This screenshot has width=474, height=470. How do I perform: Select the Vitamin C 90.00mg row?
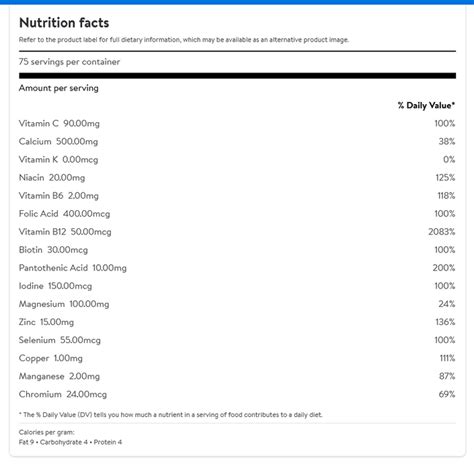pyautogui.click(x=237, y=124)
